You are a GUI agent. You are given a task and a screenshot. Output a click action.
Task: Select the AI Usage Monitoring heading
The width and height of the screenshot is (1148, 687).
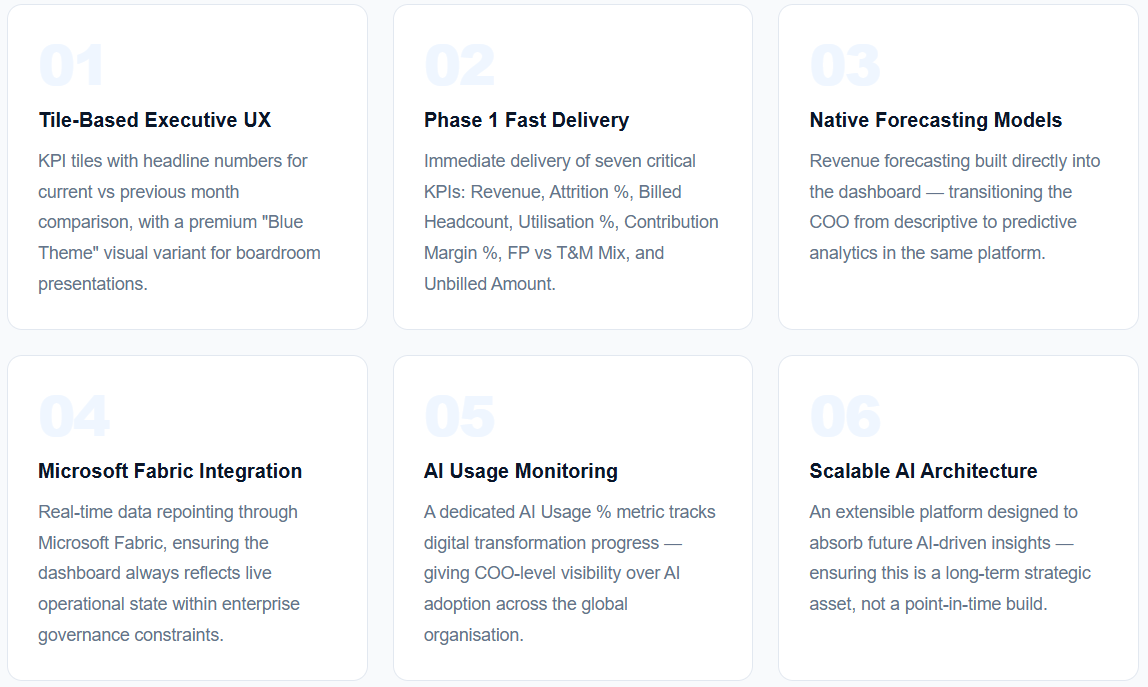pyautogui.click(x=521, y=471)
